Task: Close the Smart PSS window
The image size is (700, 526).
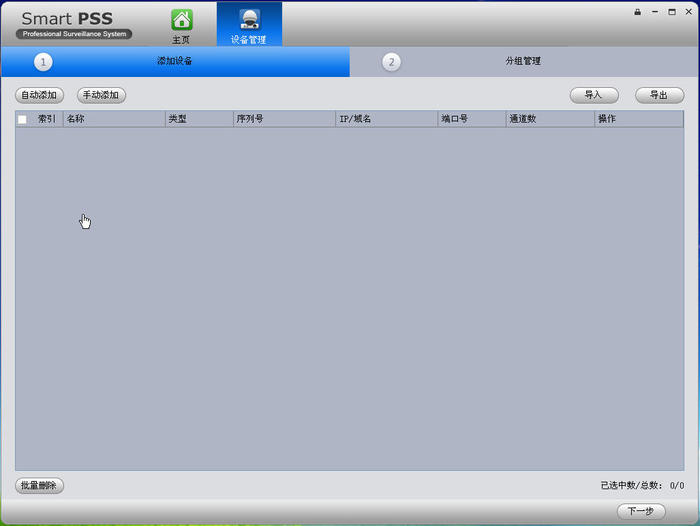Action: pos(688,12)
